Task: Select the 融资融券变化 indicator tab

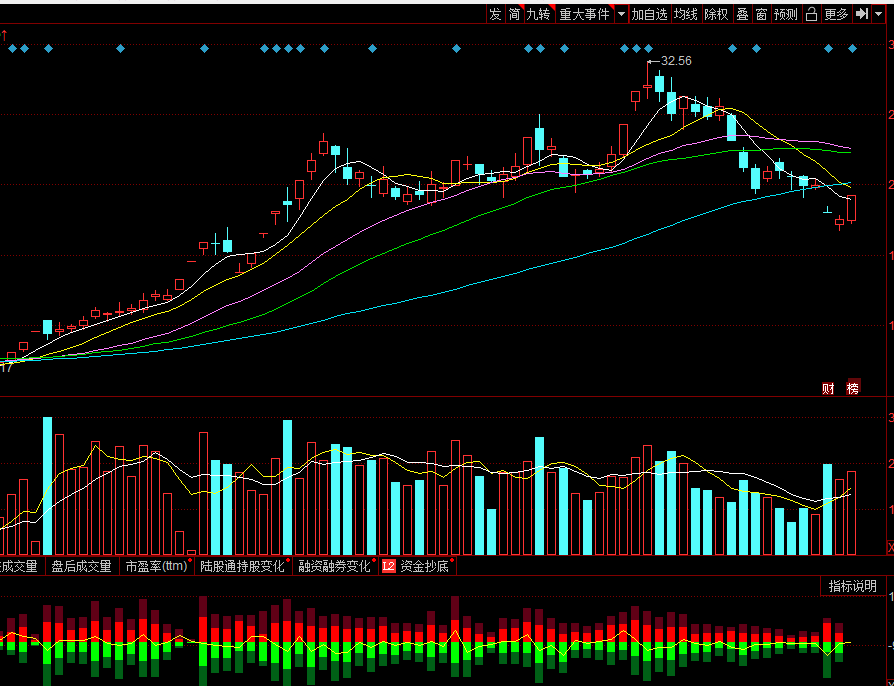Action: [x=335, y=566]
